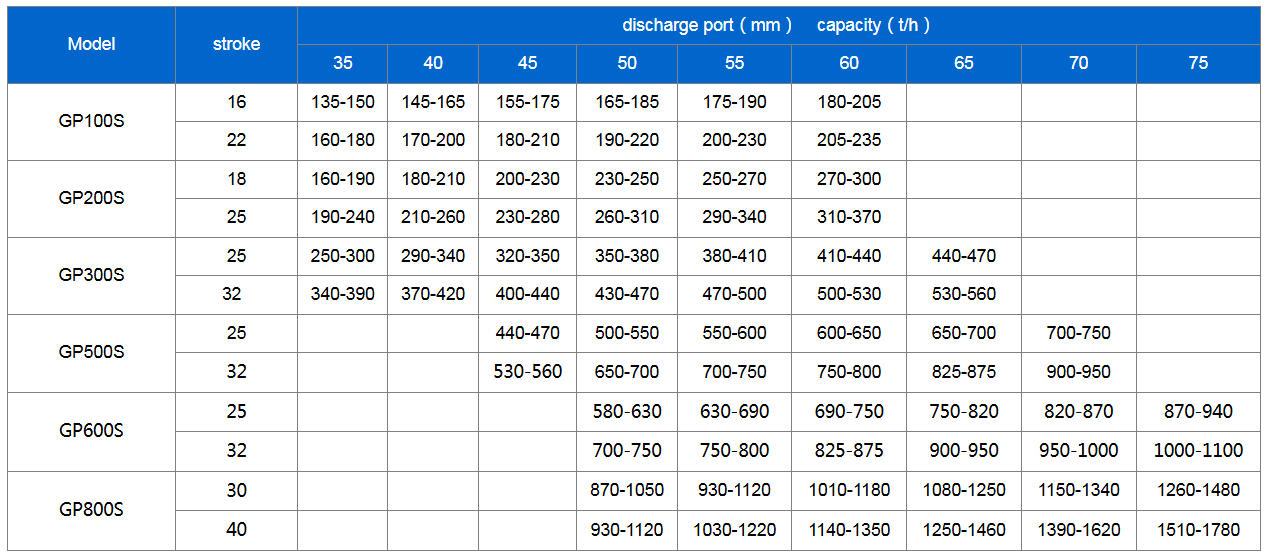The width and height of the screenshot is (1266, 558).
Task: Select the 60 discharge port column header
Action: [848, 63]
